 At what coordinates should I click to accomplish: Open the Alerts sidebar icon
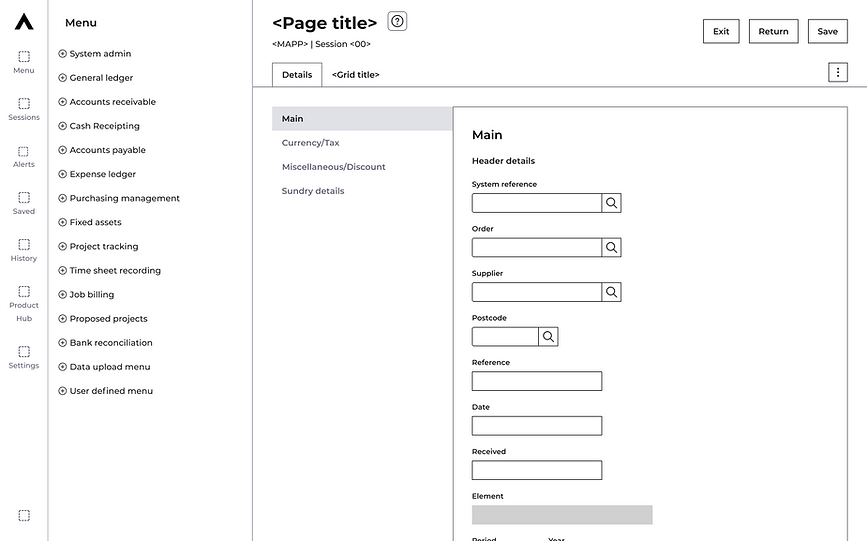point(24,157)
